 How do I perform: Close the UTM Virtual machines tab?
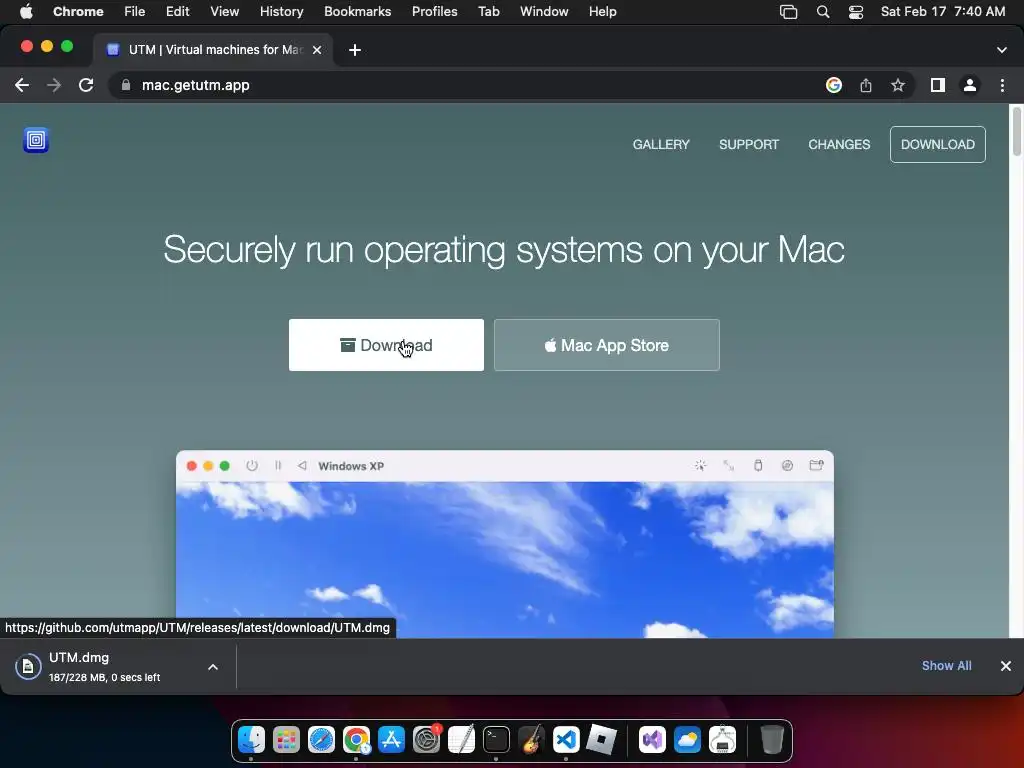click(317, 50)
